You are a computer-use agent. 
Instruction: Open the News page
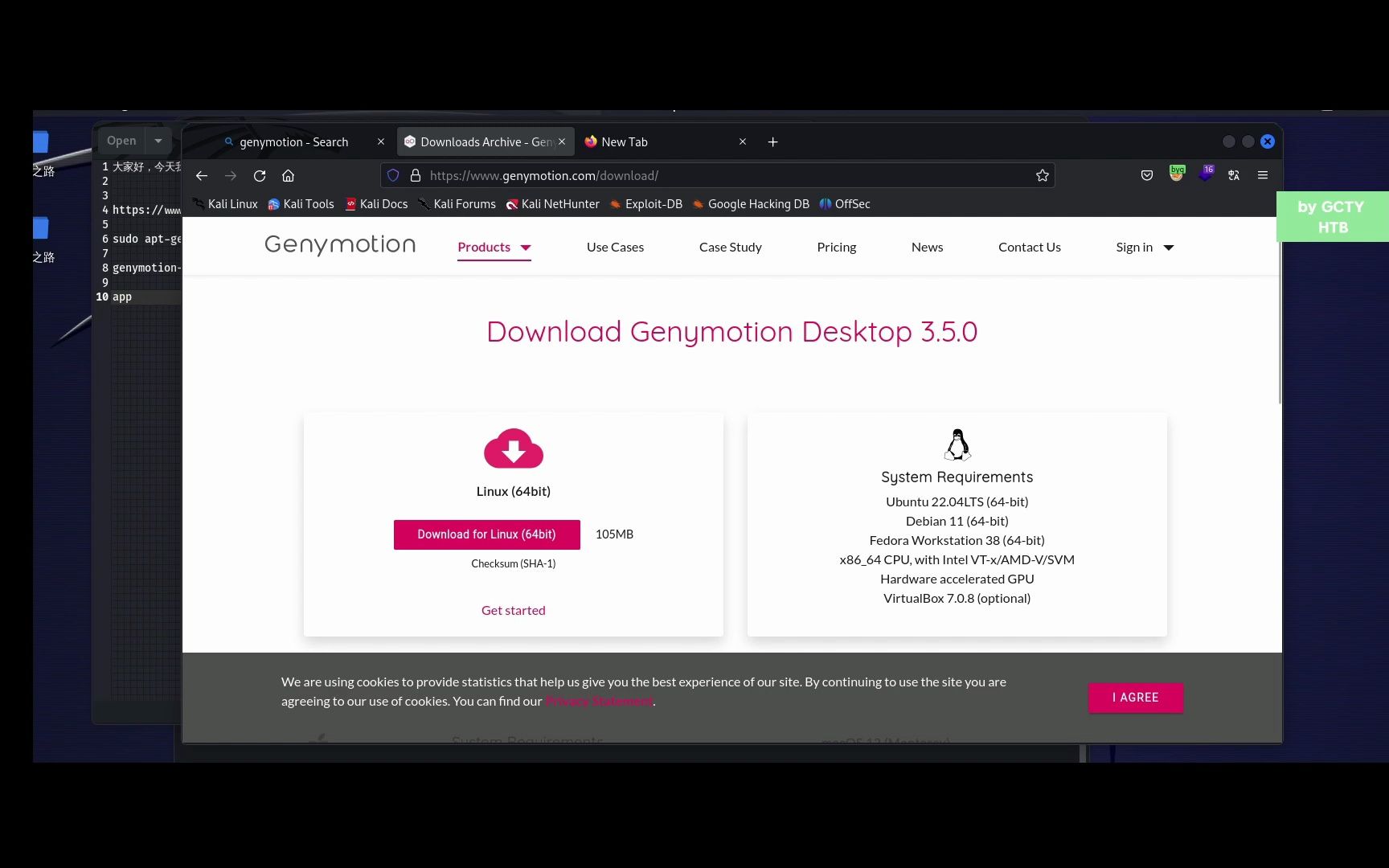(x=927, y=248)
